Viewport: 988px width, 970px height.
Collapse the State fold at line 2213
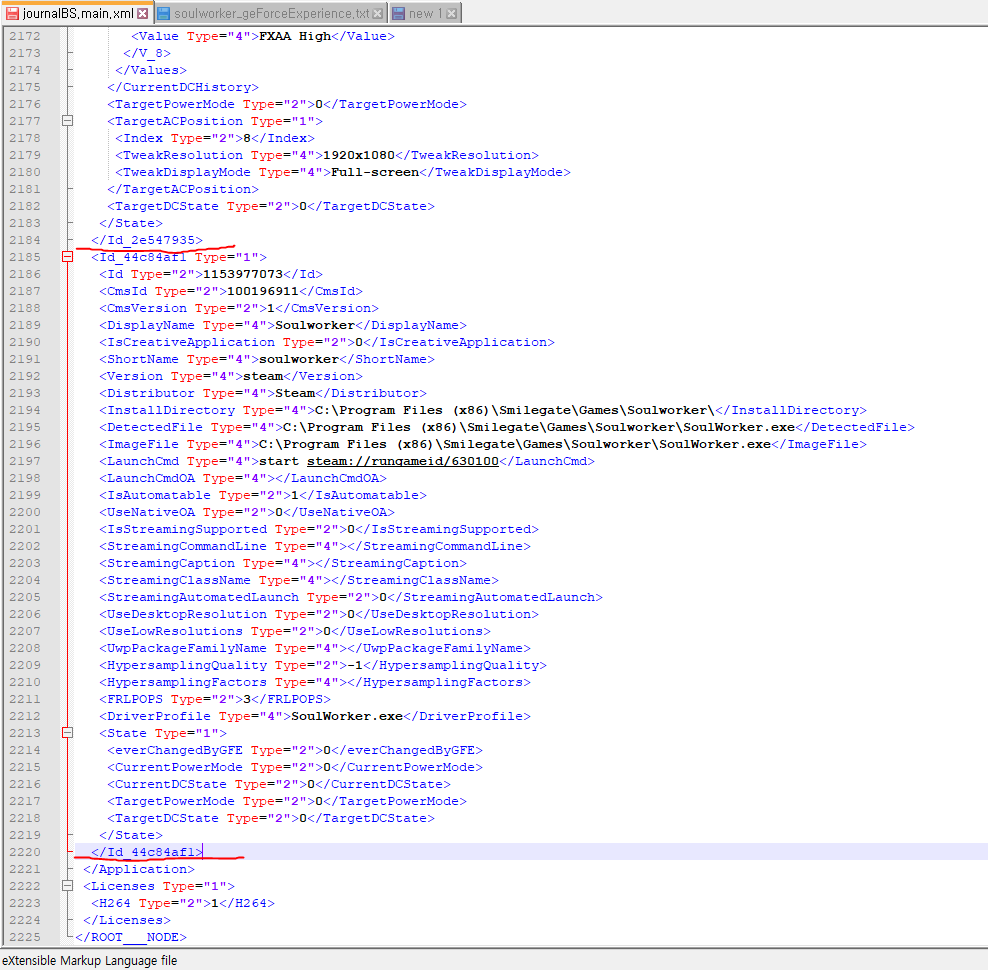[67, 732]
